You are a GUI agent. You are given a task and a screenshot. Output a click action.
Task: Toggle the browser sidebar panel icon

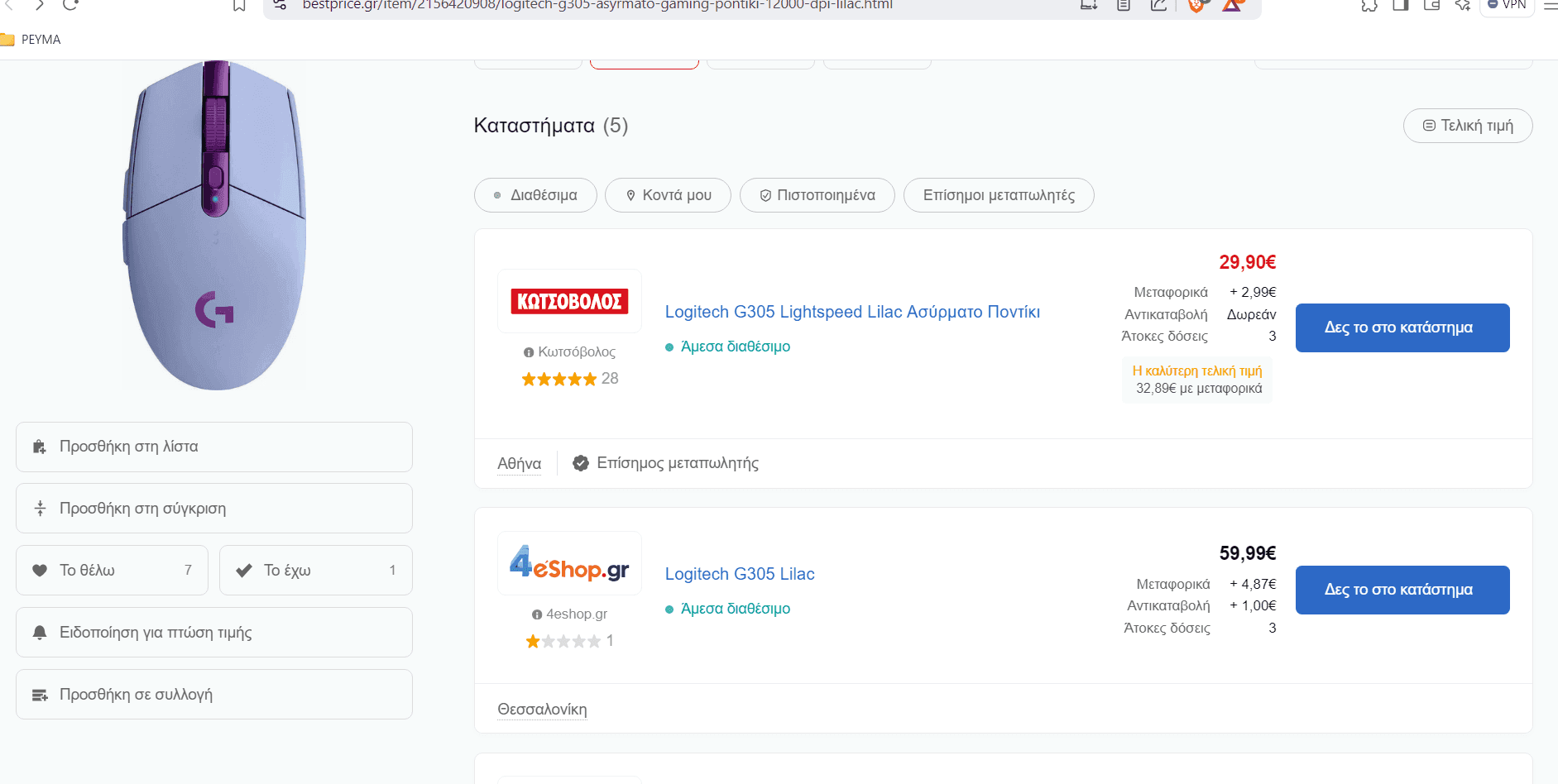(x=1401, y=5)
